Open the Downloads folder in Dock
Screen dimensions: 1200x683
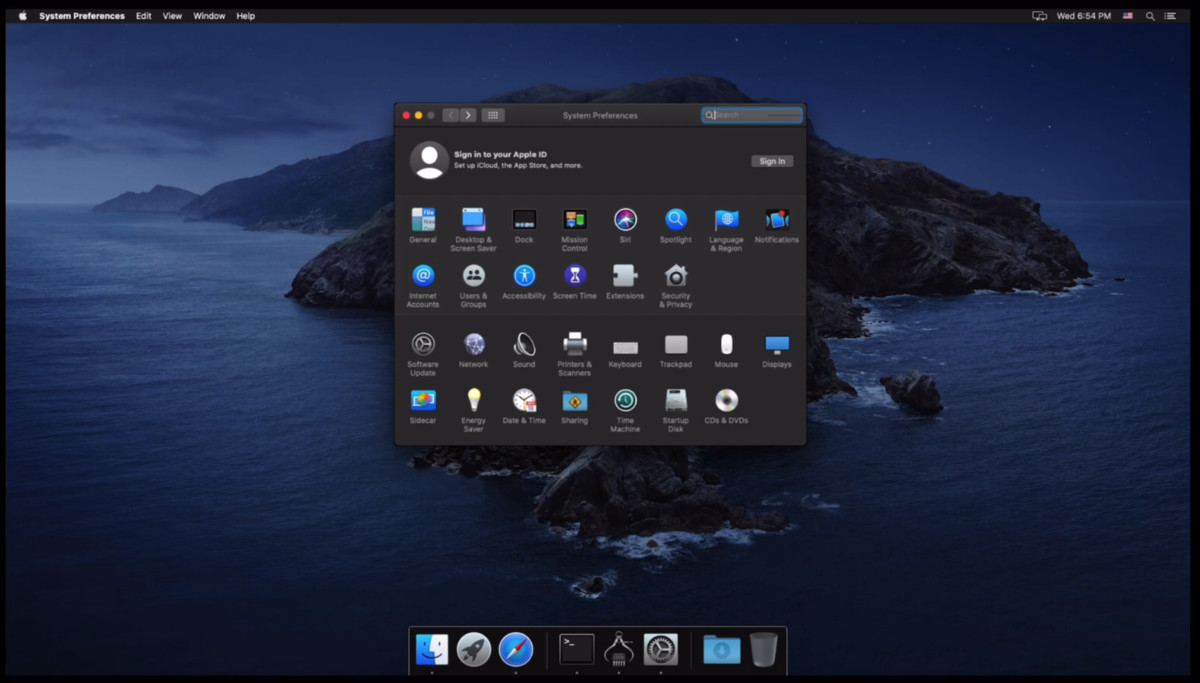pos(721,649)
